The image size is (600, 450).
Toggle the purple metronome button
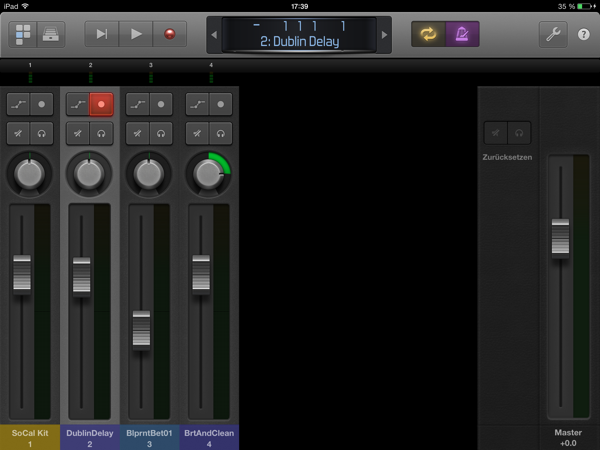[x=462, y=34]
